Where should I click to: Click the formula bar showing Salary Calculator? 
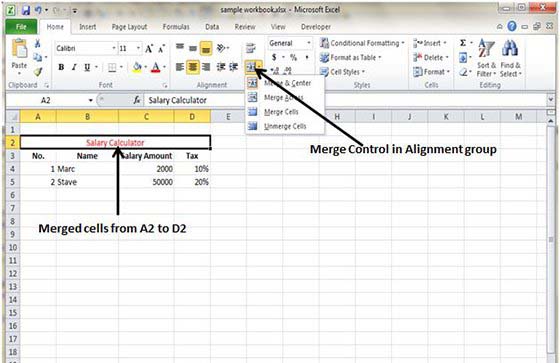coord(345,100)
